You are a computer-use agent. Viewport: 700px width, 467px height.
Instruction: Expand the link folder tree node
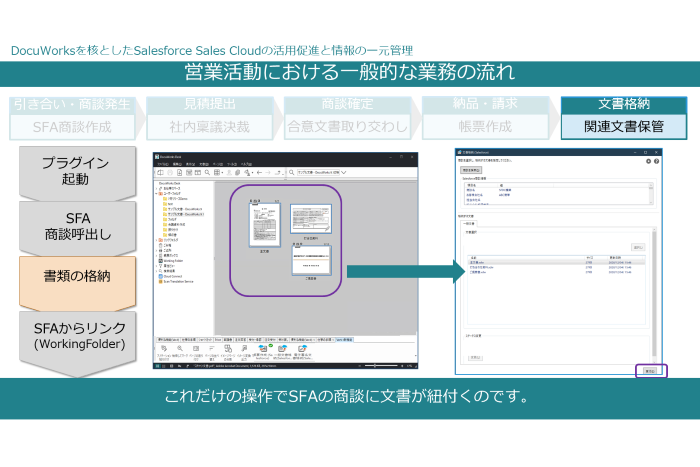pyautogui.click(x=156, y=240)
